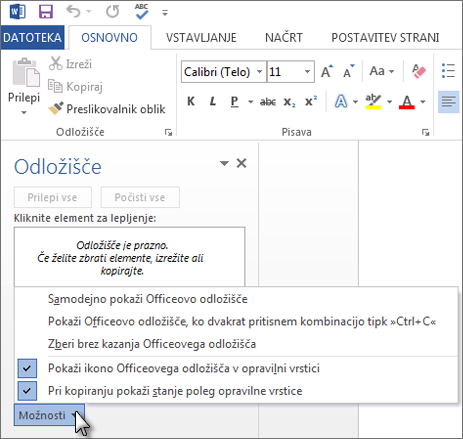Click Izreži (cut) command
The image size is (463, 439).
point(70,64)
